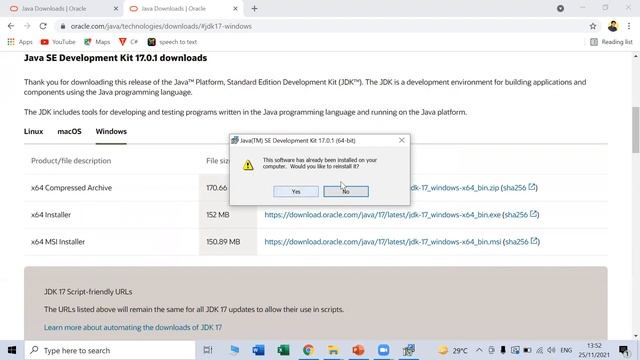Click the JDK 17 Script-friendly URLs heading
Viewport: 640px width, 360px height.
[x=88, y=292]
